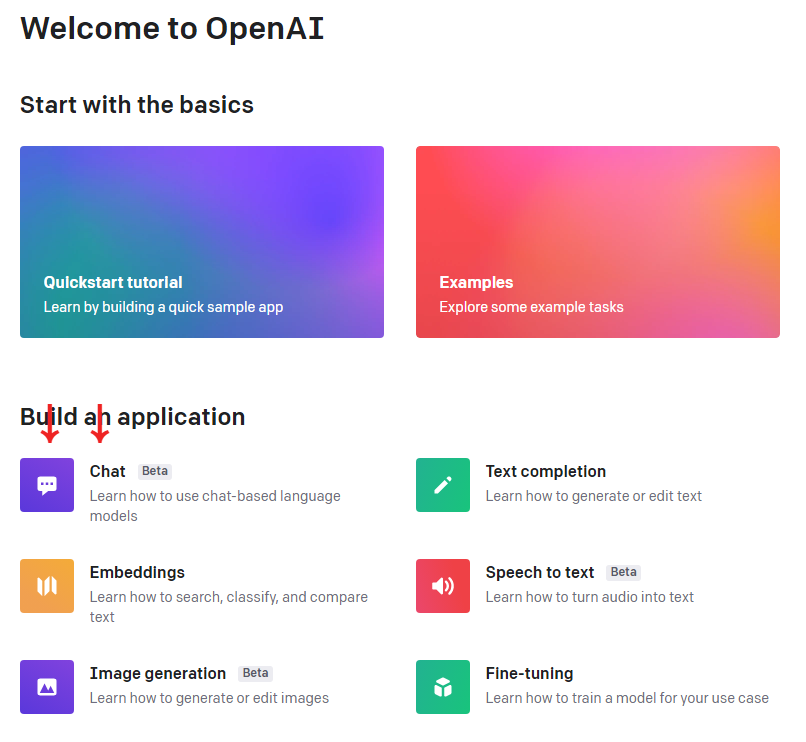Open the red Speech to text speaker icon
This screenshot has width=806, height=742.
pos(443,586)
